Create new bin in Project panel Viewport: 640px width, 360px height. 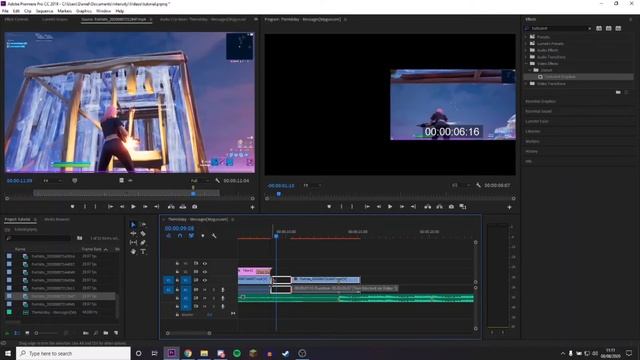click(x=106, y=333)
